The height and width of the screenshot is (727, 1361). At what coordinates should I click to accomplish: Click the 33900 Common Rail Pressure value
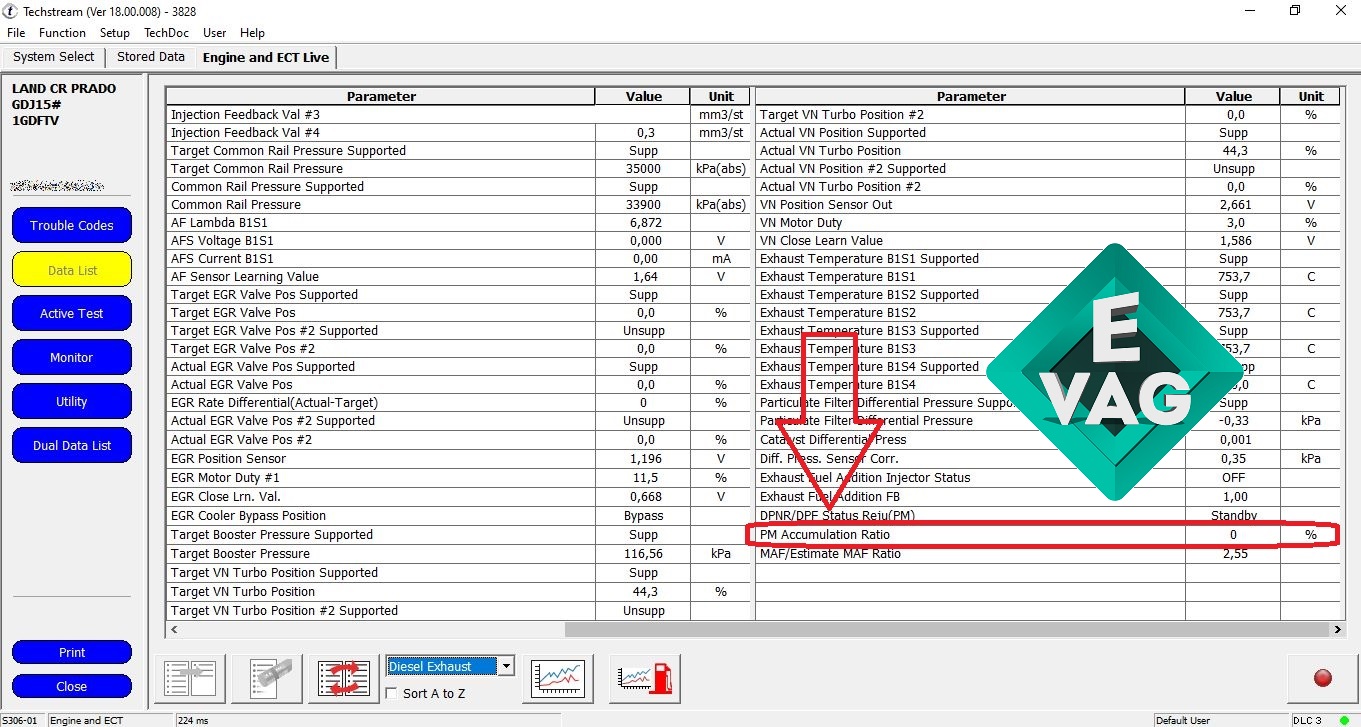tap(643, 205)
